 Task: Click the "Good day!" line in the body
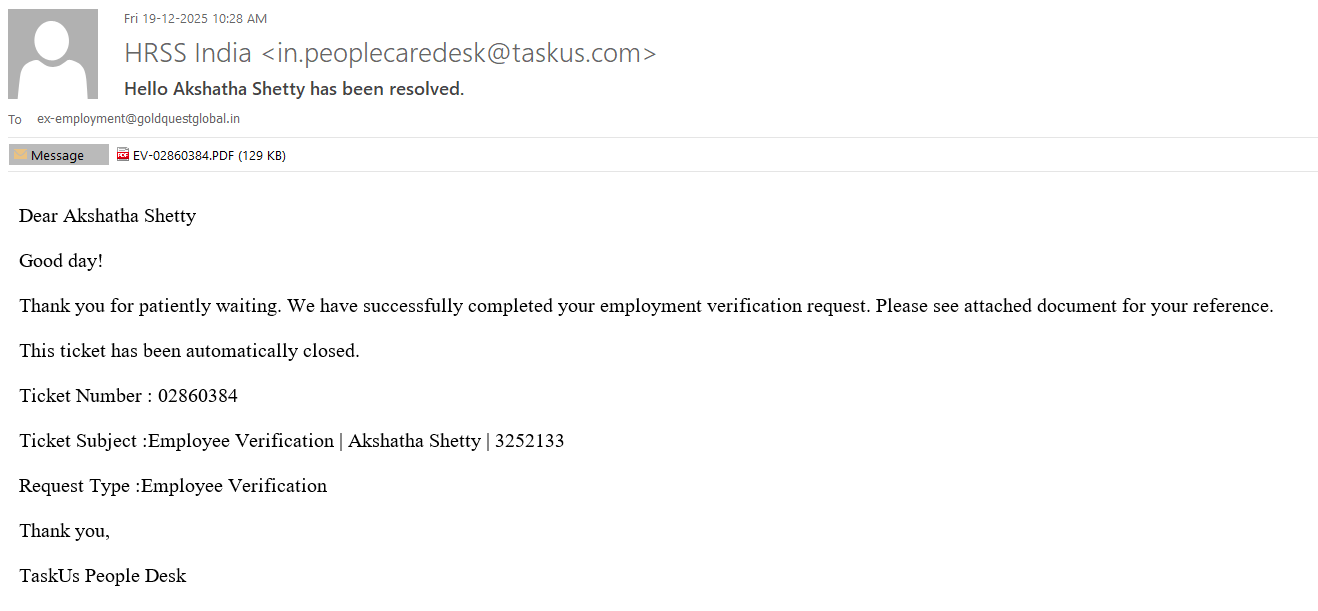[61, 261]
